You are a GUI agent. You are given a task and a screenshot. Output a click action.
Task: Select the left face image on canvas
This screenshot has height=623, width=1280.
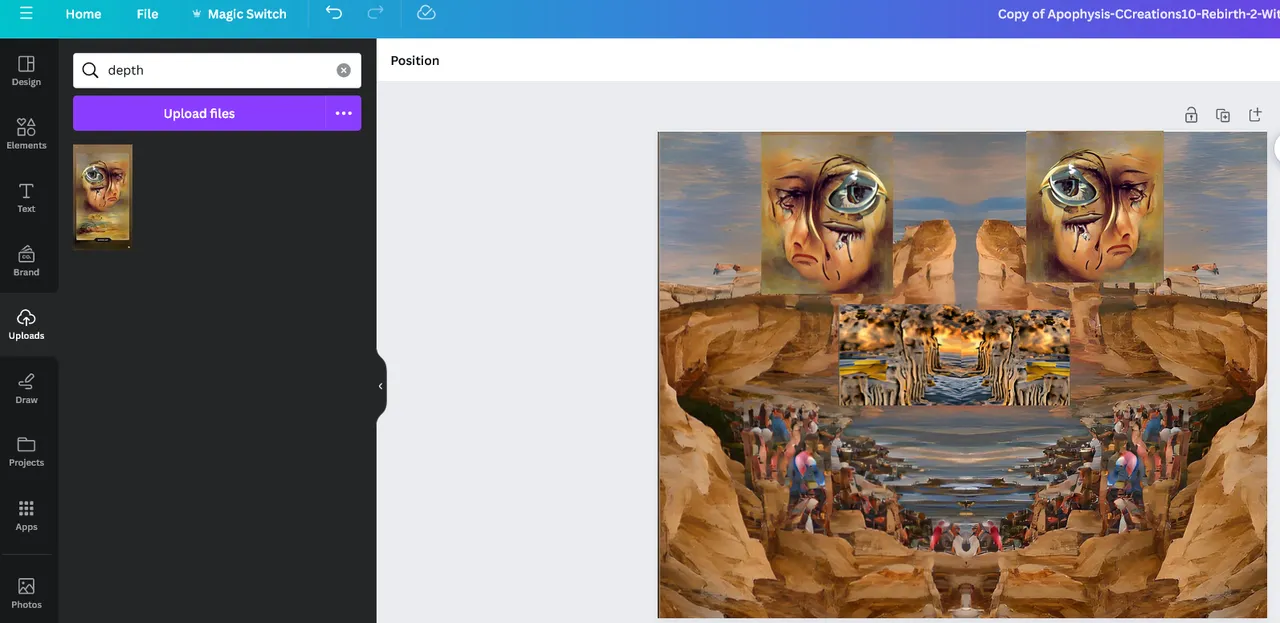point(827,213)
